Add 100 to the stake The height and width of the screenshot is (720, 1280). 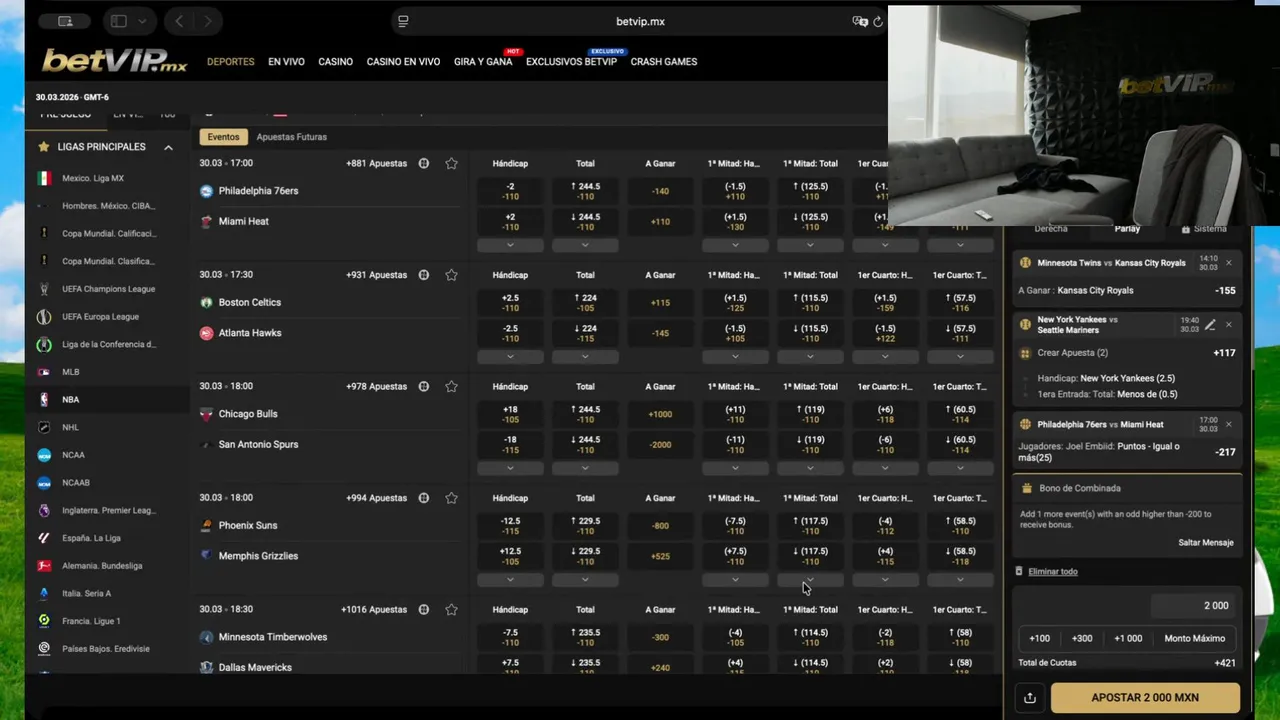[x=1040, y=638]
